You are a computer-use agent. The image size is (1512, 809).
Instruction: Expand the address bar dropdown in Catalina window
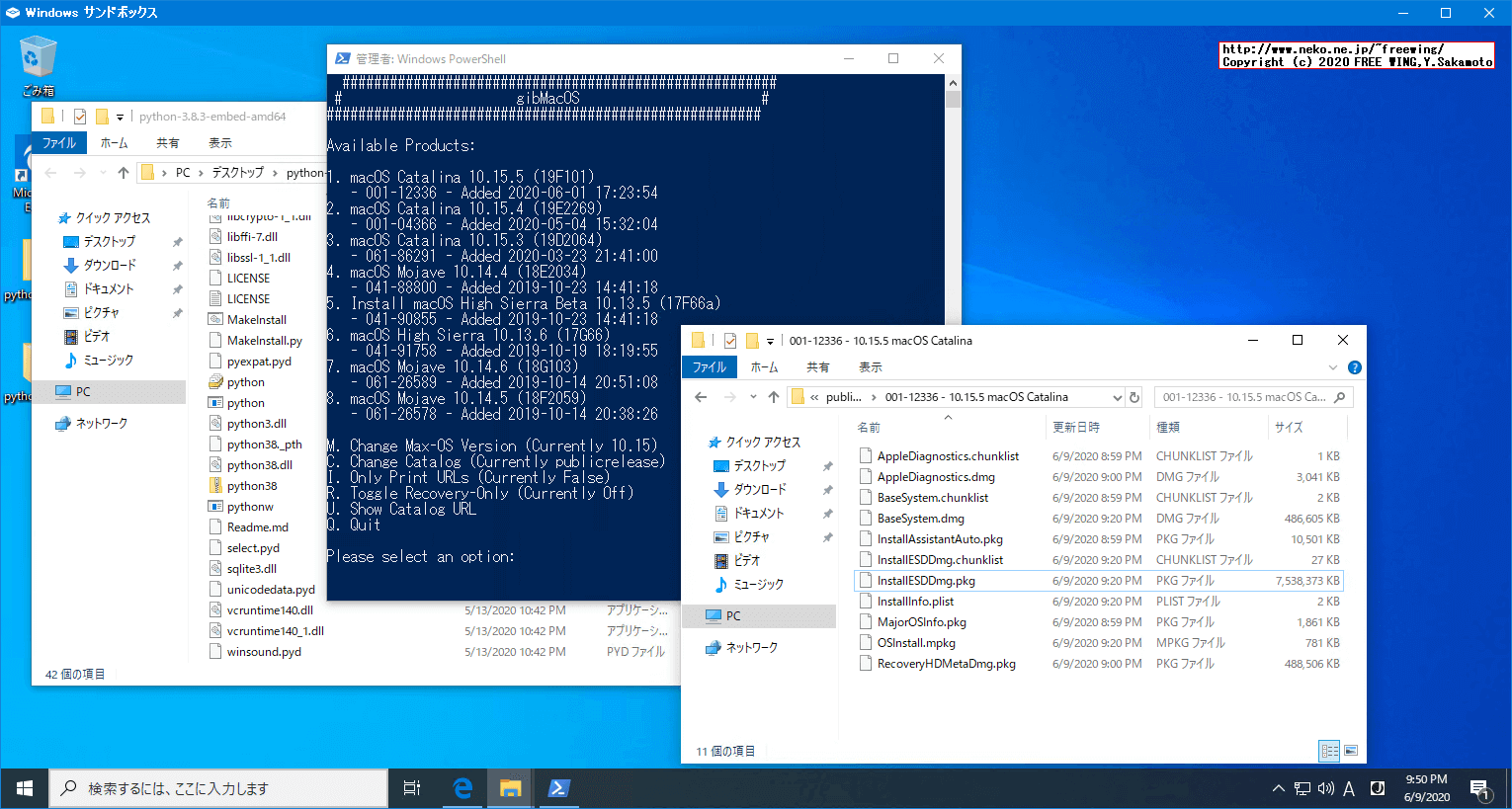[x=1118, y=397]
